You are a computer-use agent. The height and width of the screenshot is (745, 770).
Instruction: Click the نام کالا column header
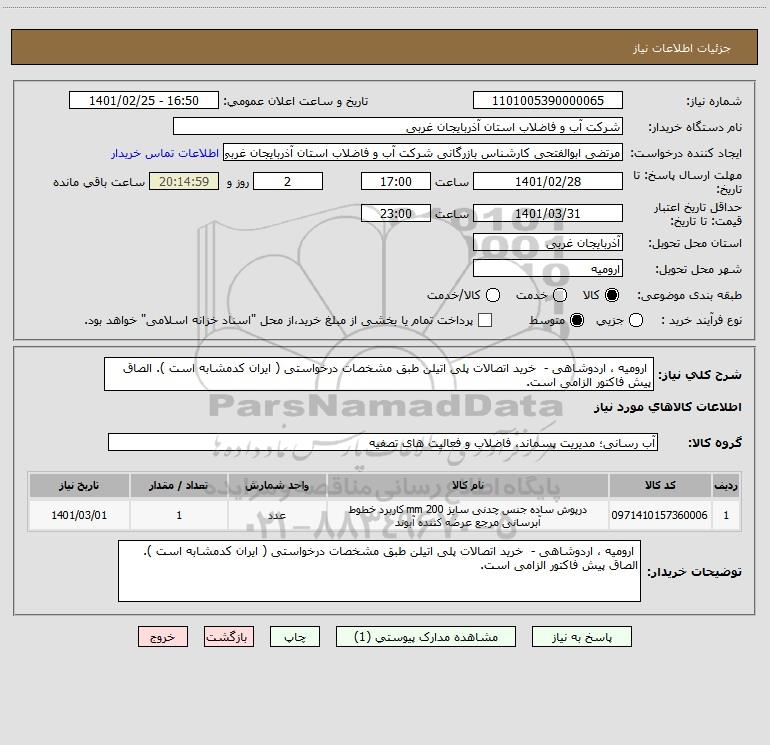(468, 486)
